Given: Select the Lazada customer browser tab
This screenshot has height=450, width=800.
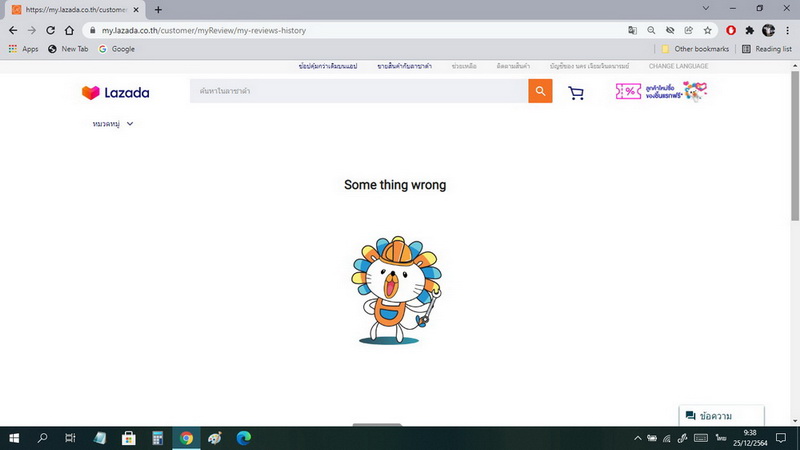Looking at the screenshot, I should pyautogui.click(x=76, y=10).
